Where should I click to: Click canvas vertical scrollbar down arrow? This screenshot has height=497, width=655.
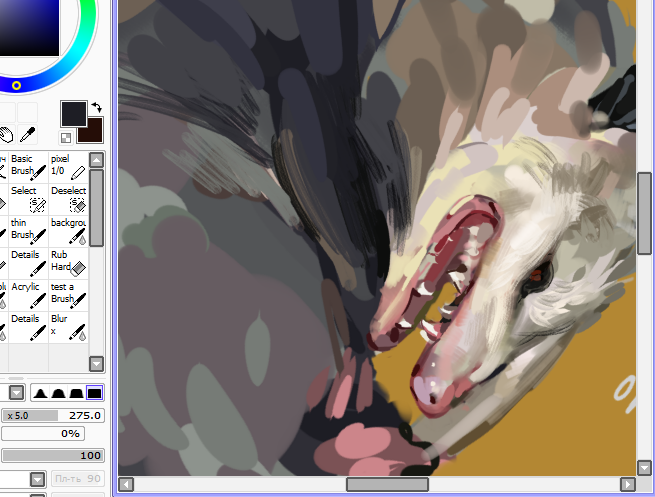644,467
